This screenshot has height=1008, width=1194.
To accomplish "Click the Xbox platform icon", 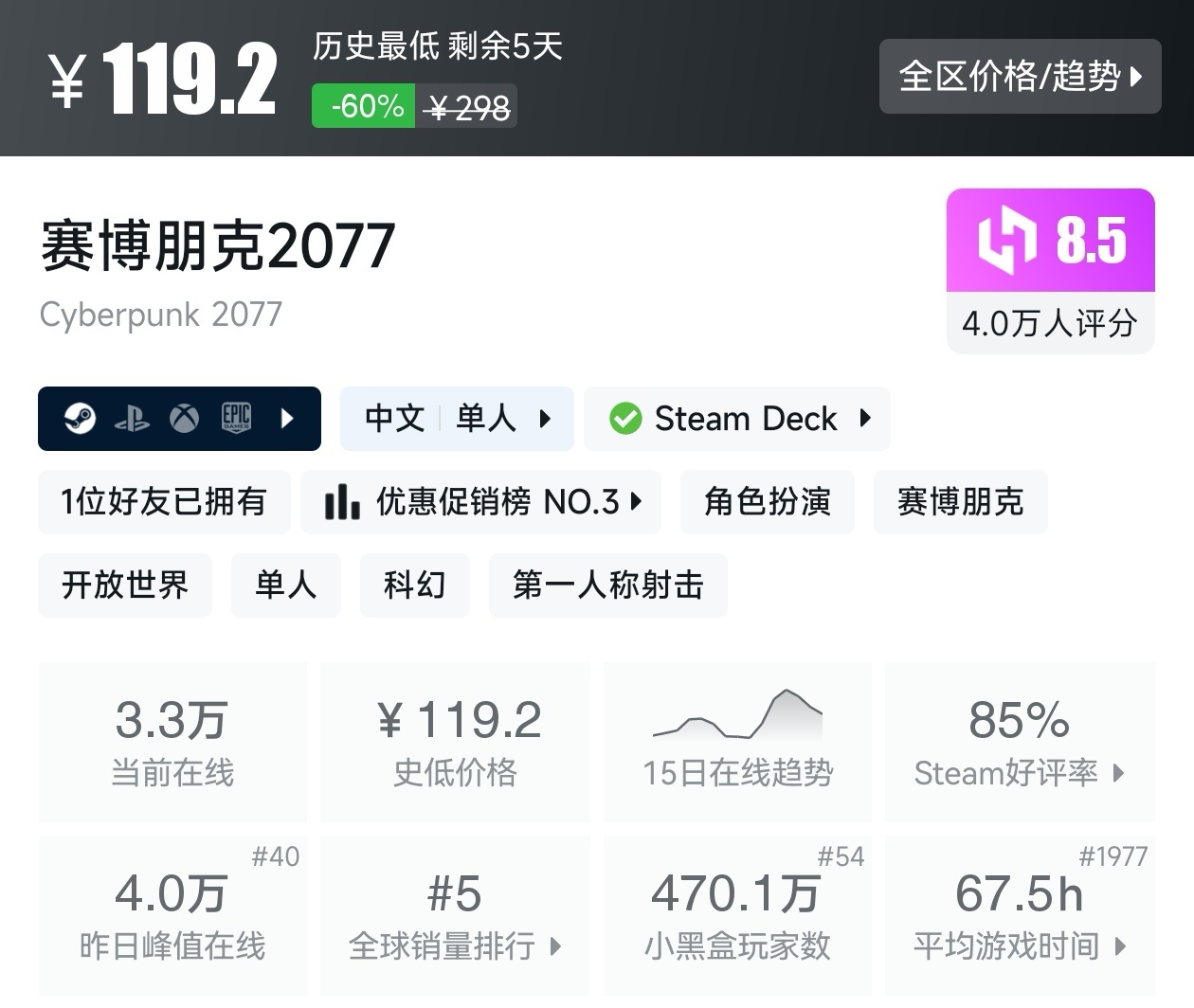I will pyautogui.click(x=184, y=418).
